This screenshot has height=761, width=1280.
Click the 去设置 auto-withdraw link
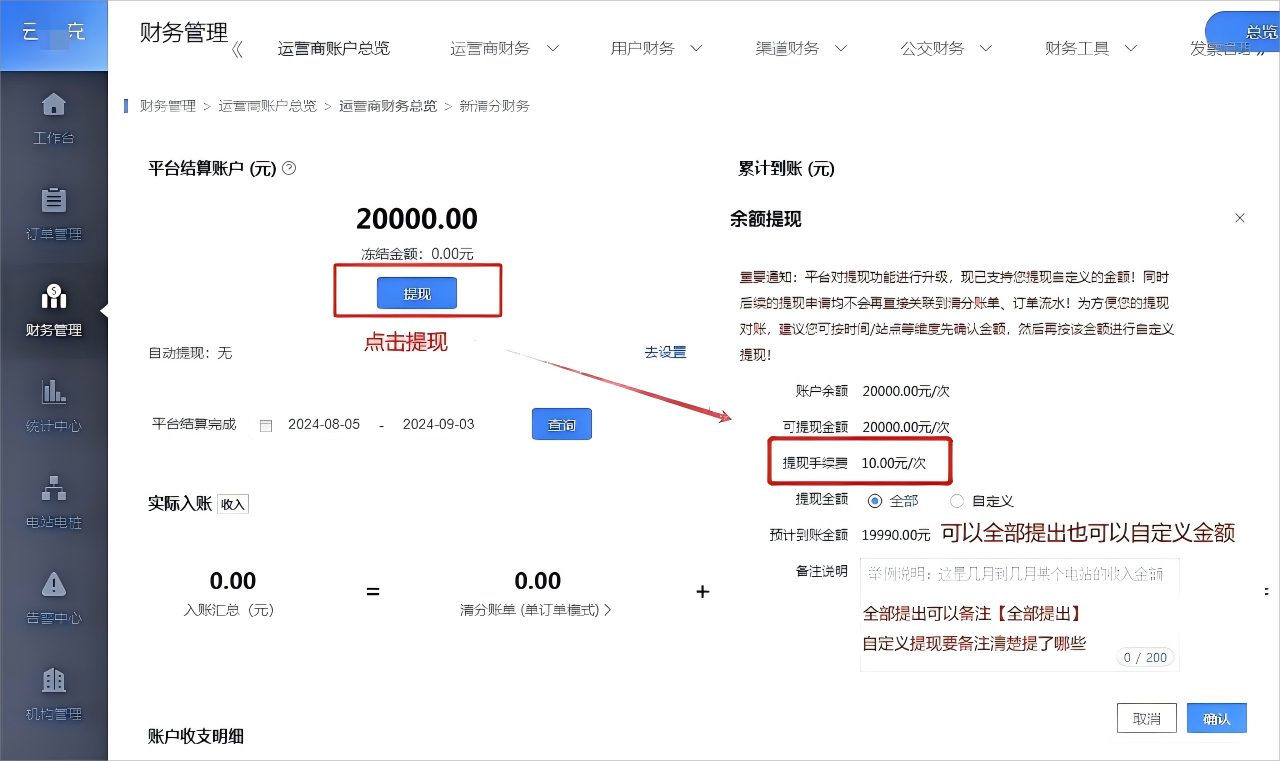coord(665,353)
